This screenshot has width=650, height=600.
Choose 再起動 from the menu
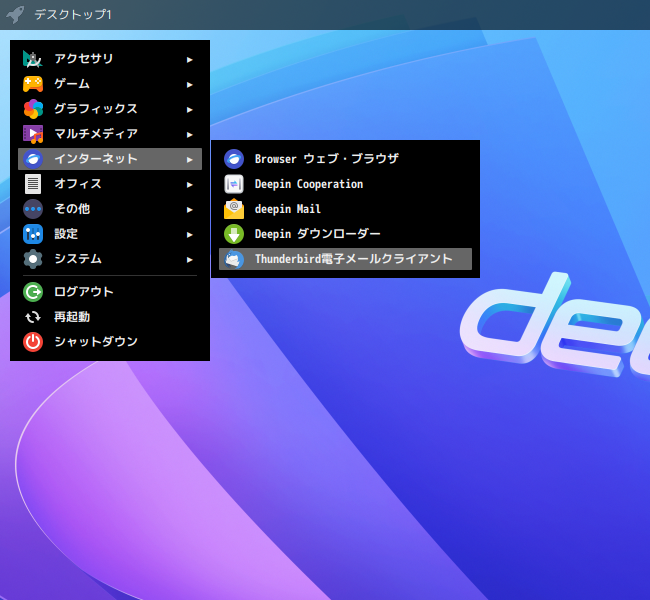(110, 317)
